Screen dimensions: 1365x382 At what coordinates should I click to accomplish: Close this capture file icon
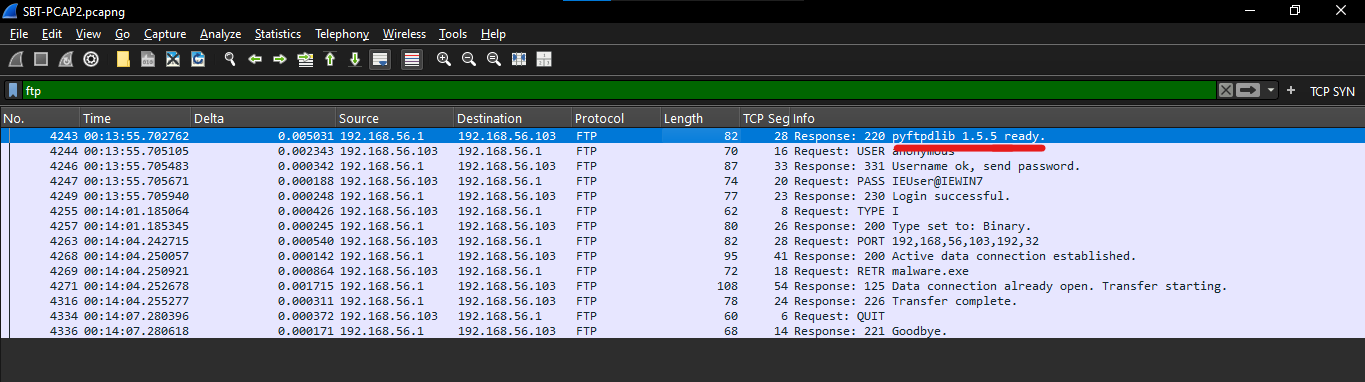[173, 59]
